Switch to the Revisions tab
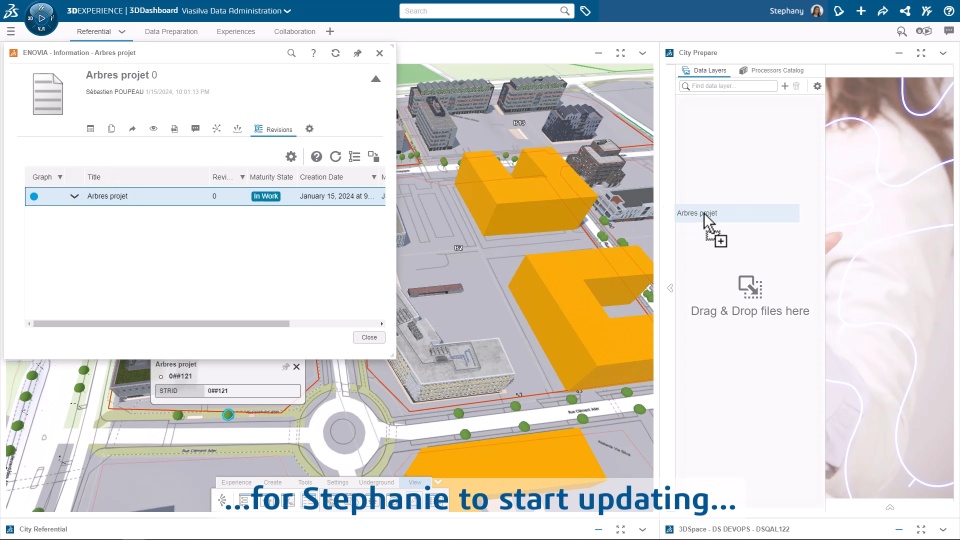This screenshot has height=540, width=960. pos(273,129)
